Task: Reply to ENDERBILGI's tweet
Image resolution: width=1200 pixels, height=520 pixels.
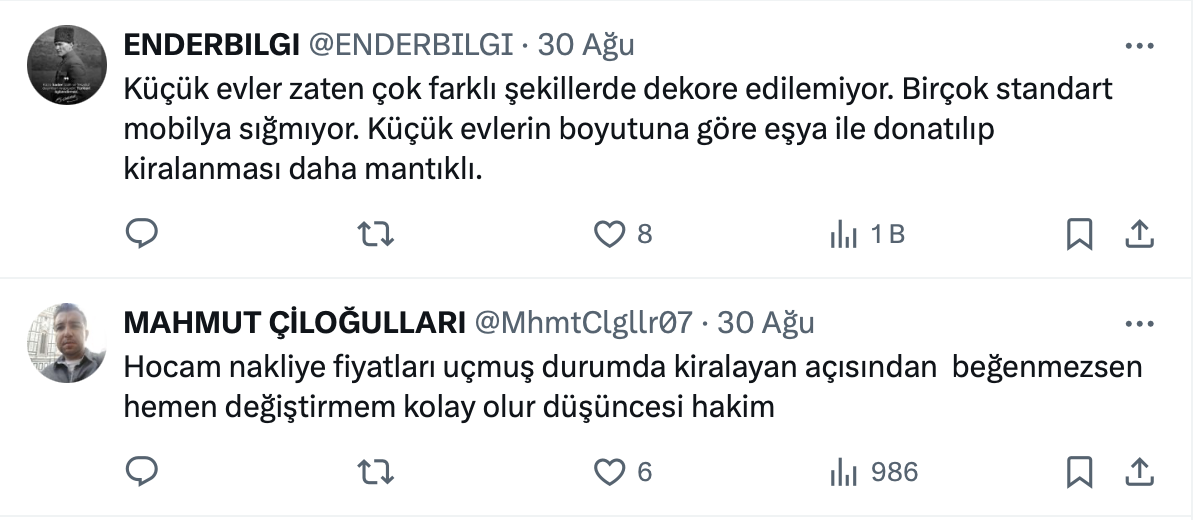Action: point(142,234)
